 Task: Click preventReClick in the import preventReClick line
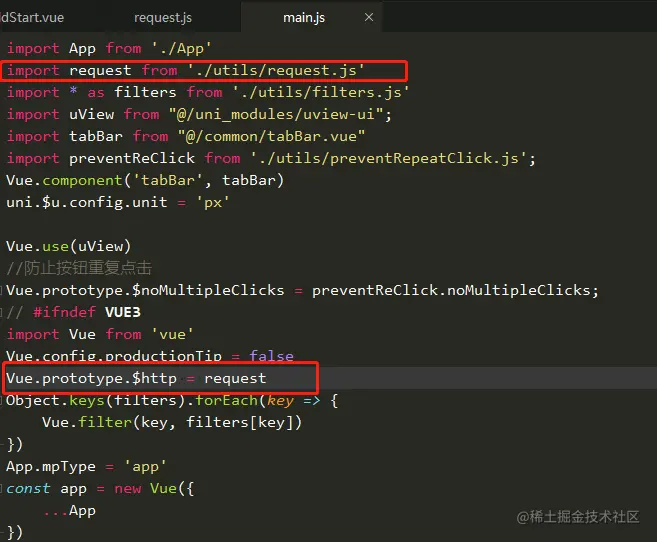pyautogui.click(x=132, y=158)
